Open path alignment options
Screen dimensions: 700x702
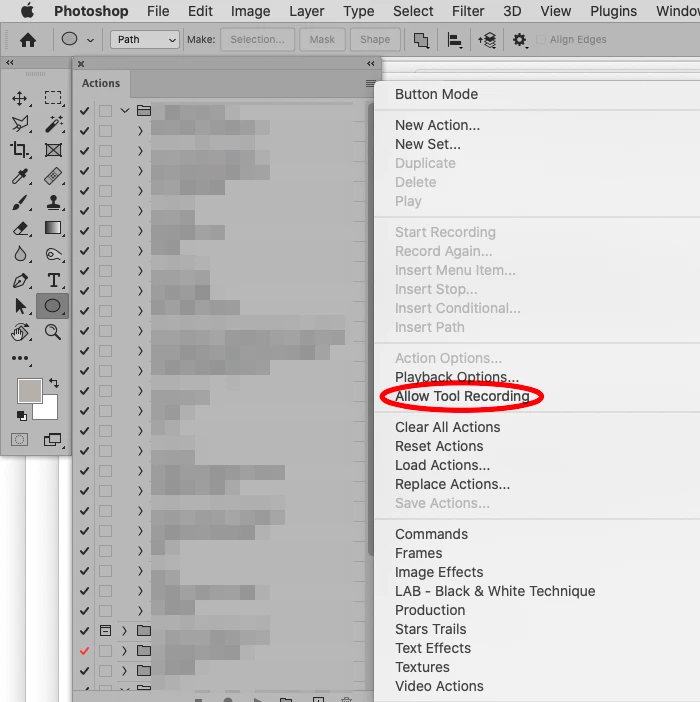[x=454, y=40]
